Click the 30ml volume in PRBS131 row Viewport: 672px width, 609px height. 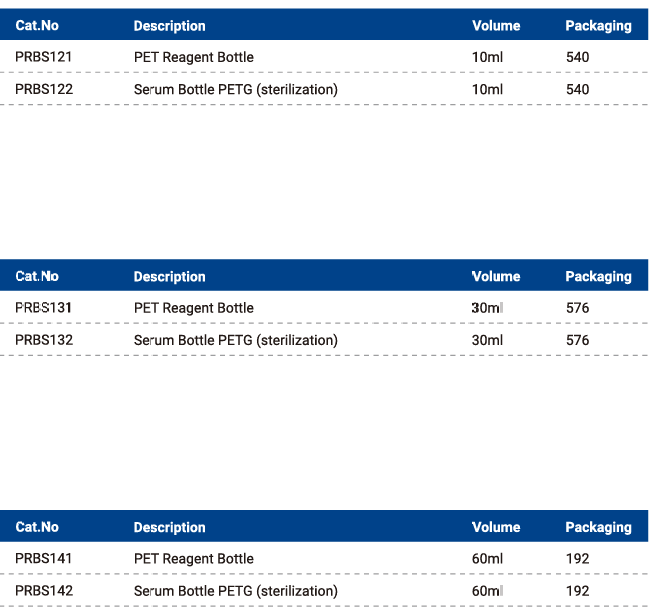(487, 308)
